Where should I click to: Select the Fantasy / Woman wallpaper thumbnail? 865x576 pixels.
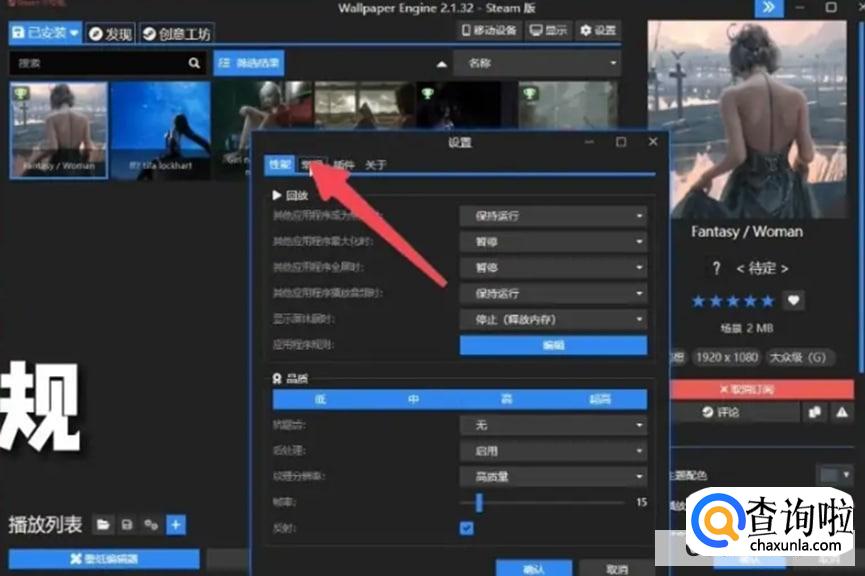tap(58, 129)
